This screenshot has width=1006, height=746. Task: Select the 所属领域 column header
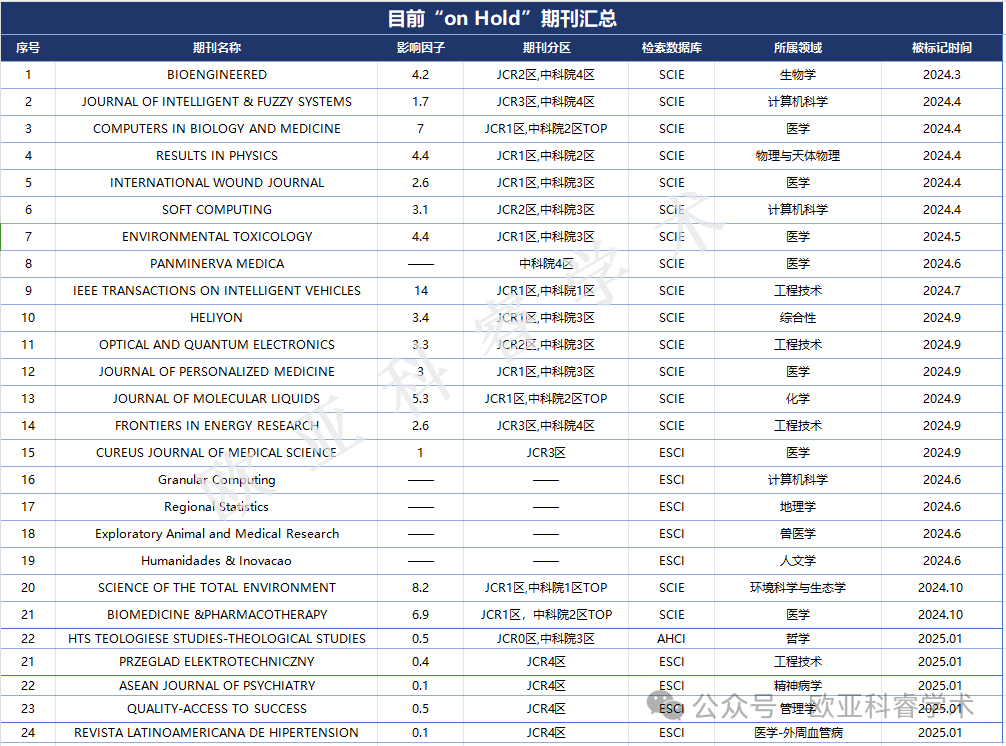click(x=797, y=47)
